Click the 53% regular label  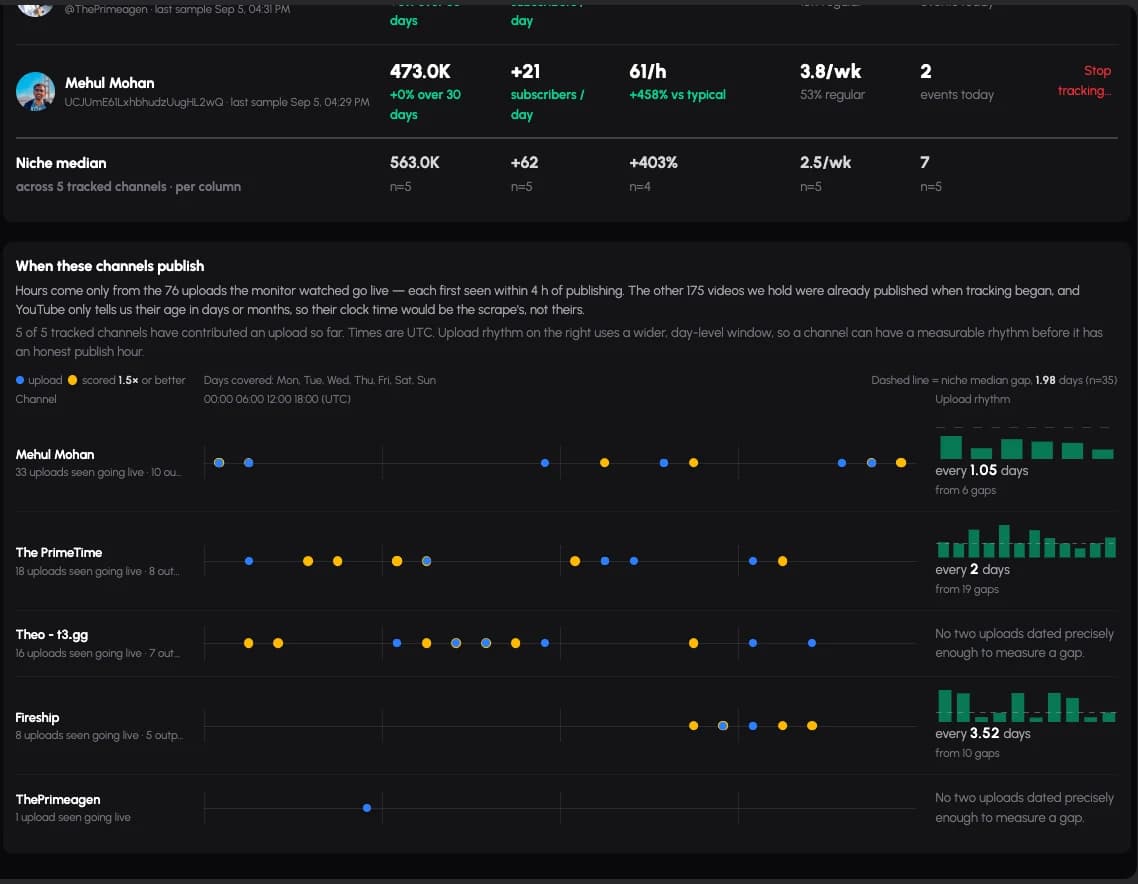pos(832,94)
